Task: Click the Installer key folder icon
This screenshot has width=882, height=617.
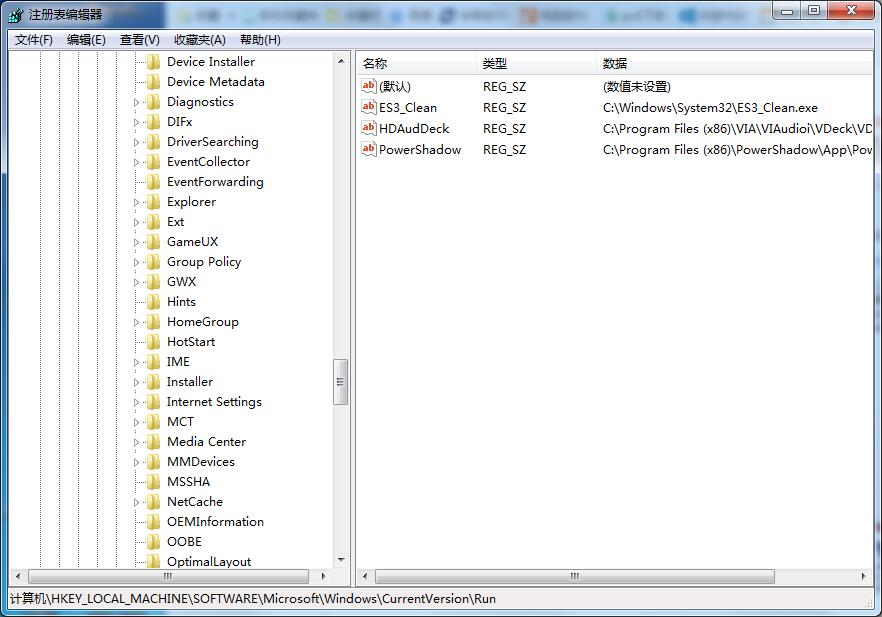Action: [152, 381]
